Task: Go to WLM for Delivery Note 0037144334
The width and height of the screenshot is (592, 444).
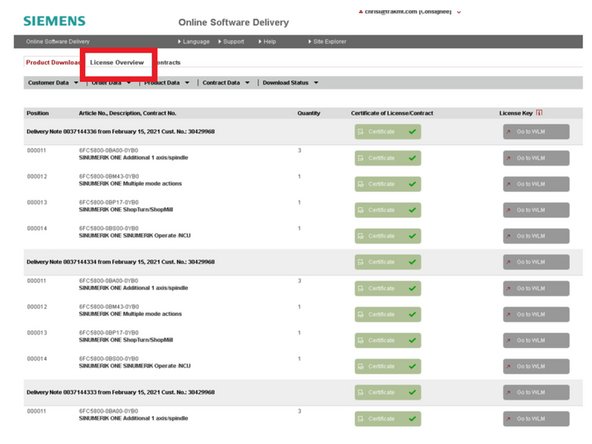Action: tap(536, 262)
